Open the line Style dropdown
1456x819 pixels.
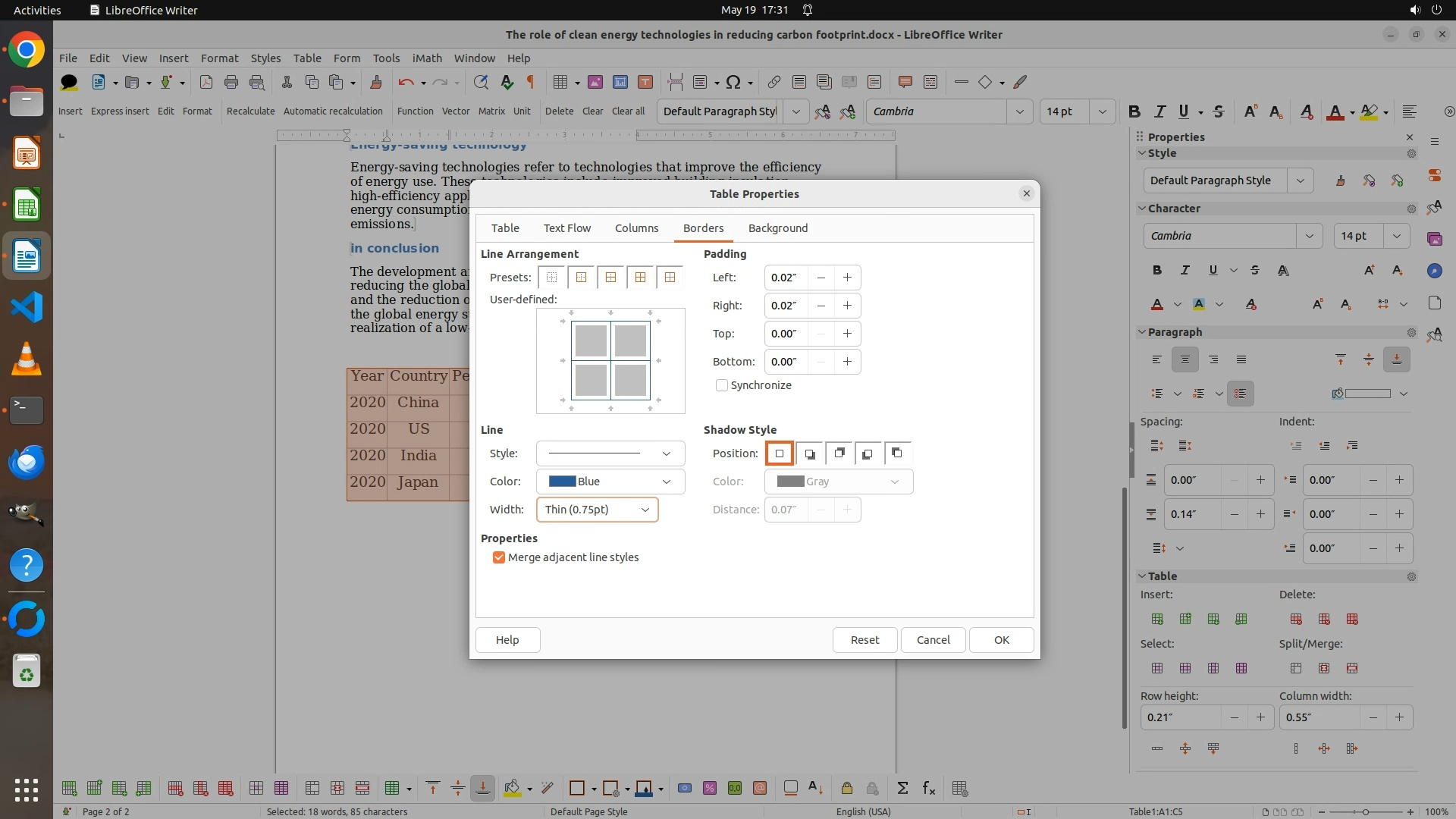(610, 453)
